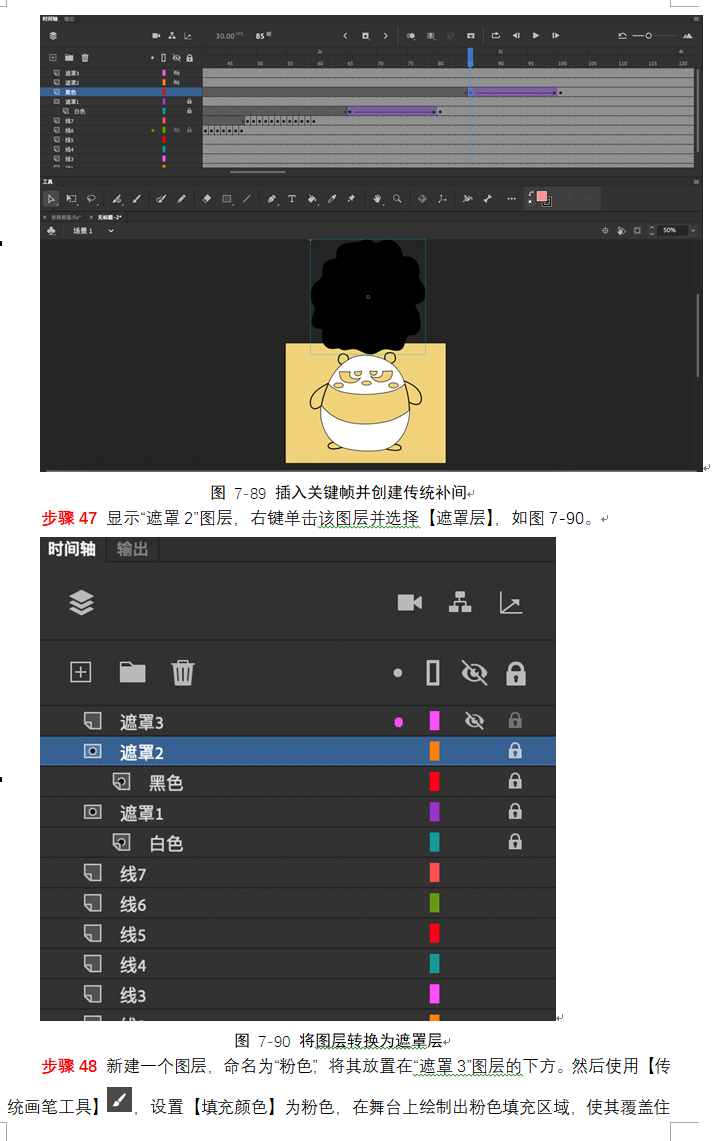The width and height of the screenshot is (712, 1141).
Task: Select the Line tool
Action: click(247, 199)
